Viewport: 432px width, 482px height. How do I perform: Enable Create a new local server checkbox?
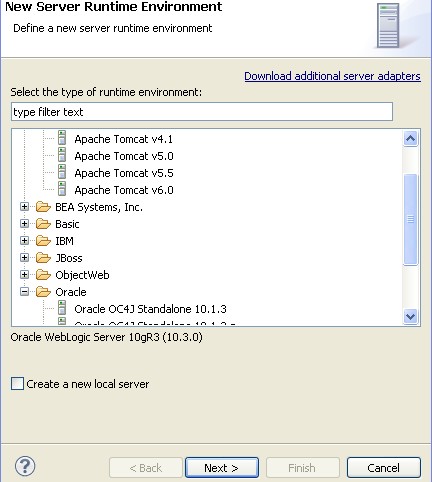[x=17, y=384]
